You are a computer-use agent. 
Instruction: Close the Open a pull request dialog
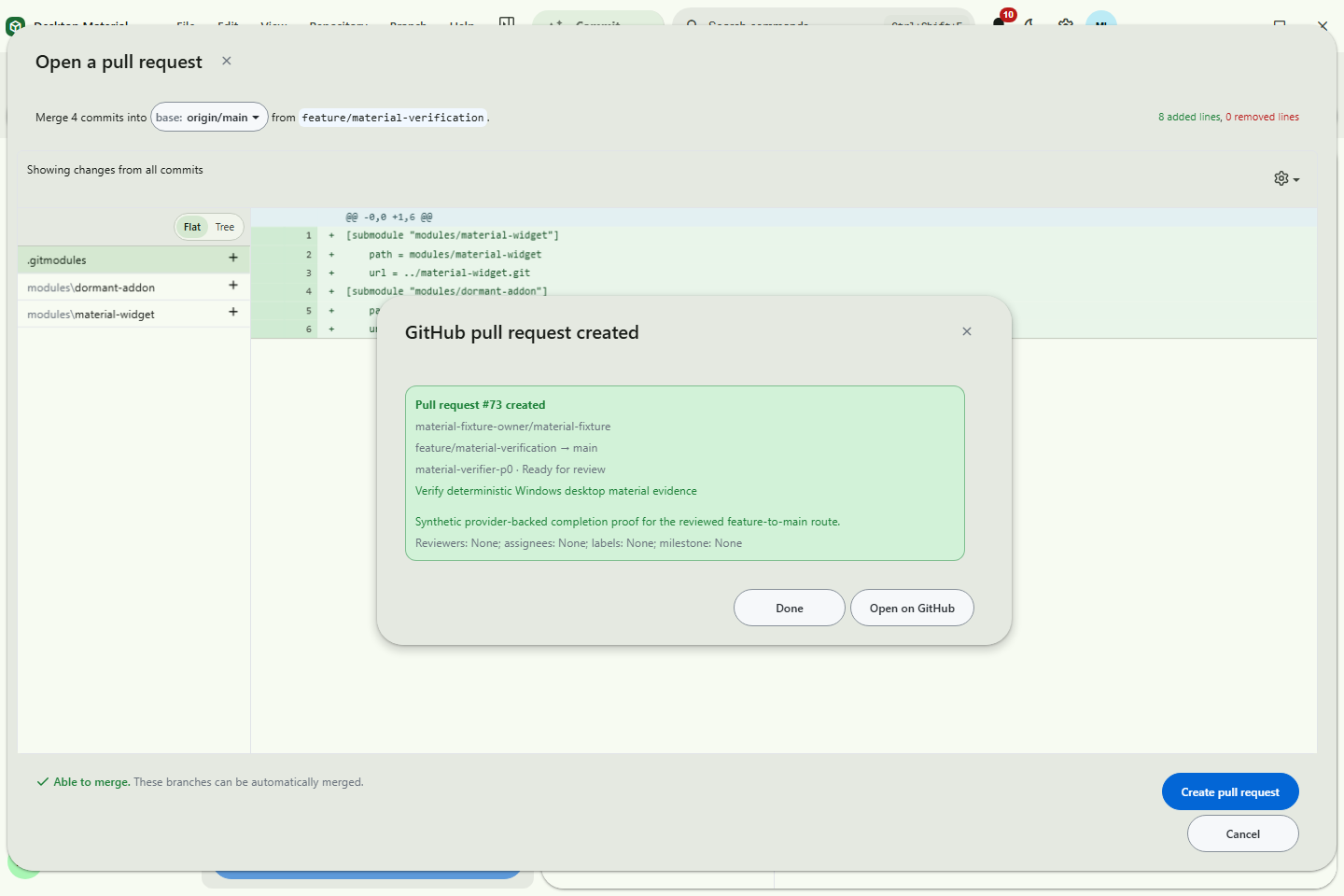point(226,61)
